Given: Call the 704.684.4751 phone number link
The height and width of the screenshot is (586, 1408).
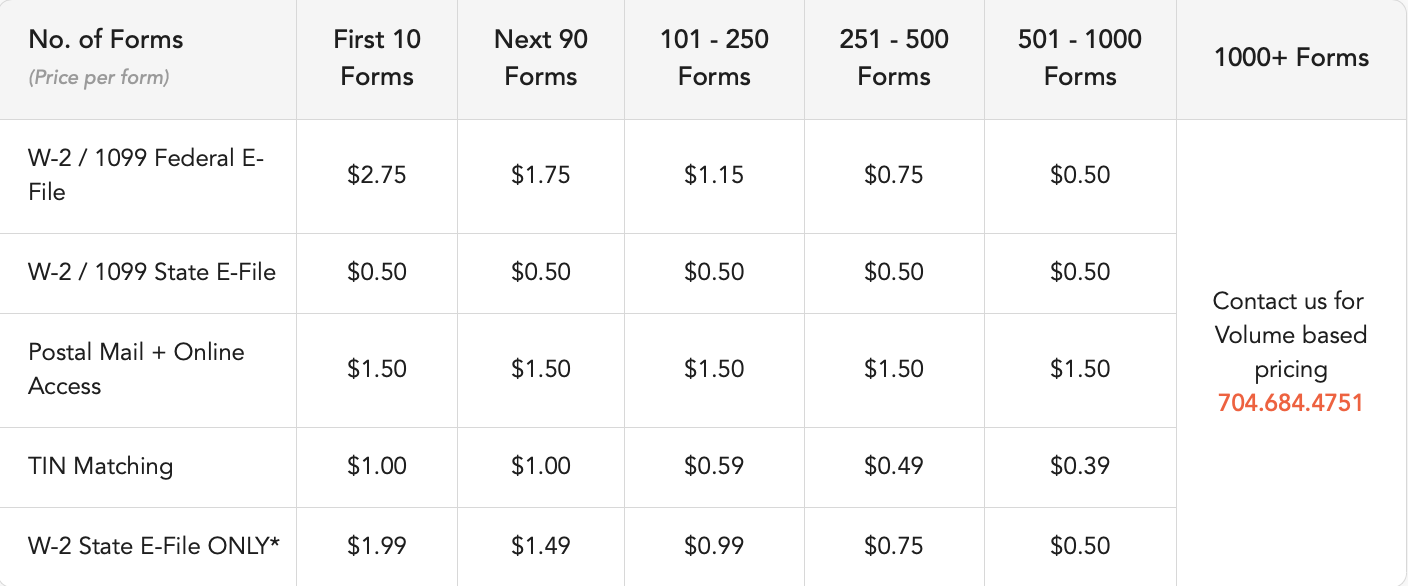Looking at the screenshot, I should coord(1290,403).
